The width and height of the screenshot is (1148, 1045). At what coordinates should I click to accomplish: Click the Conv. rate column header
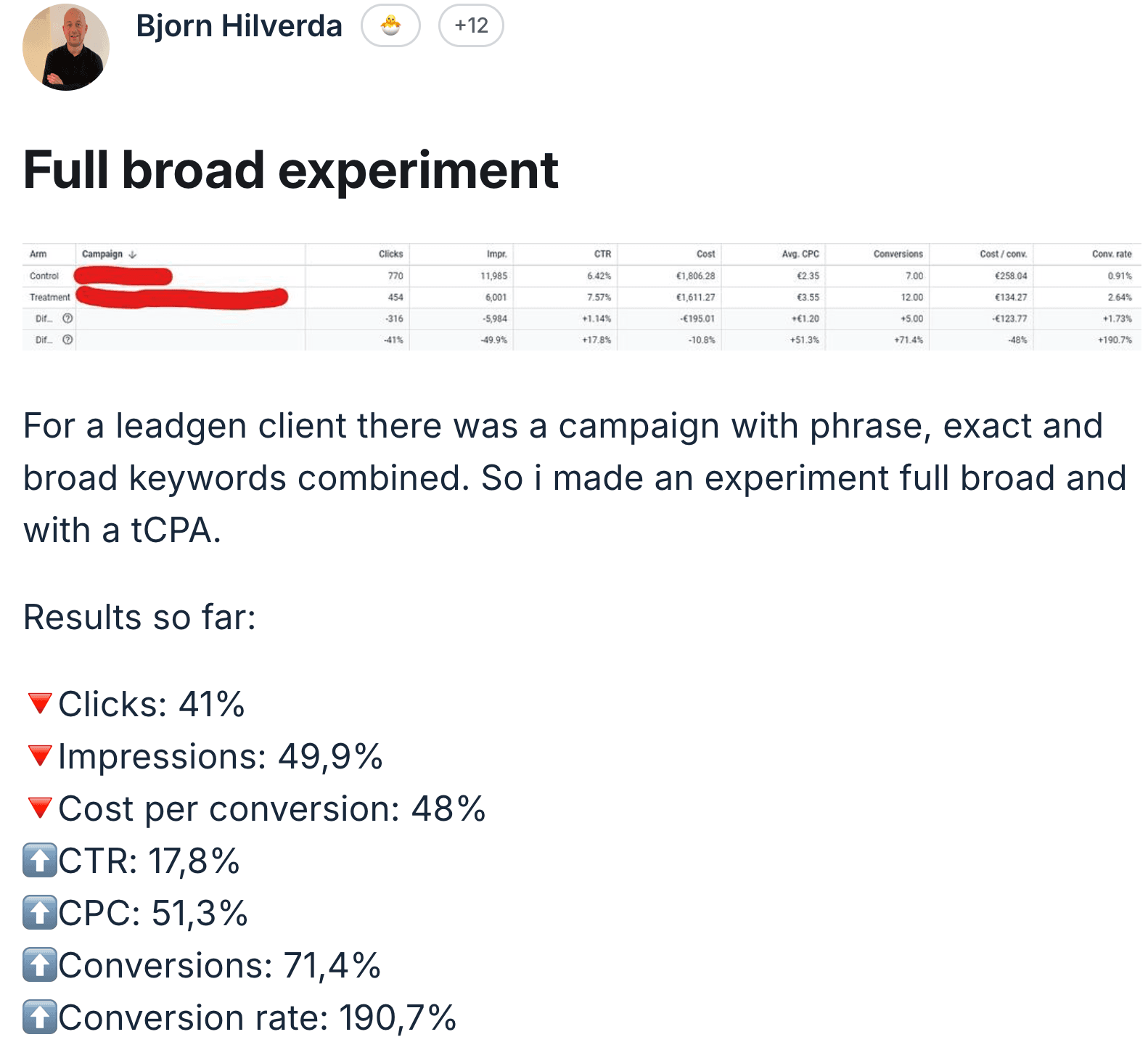point(1112,254)
